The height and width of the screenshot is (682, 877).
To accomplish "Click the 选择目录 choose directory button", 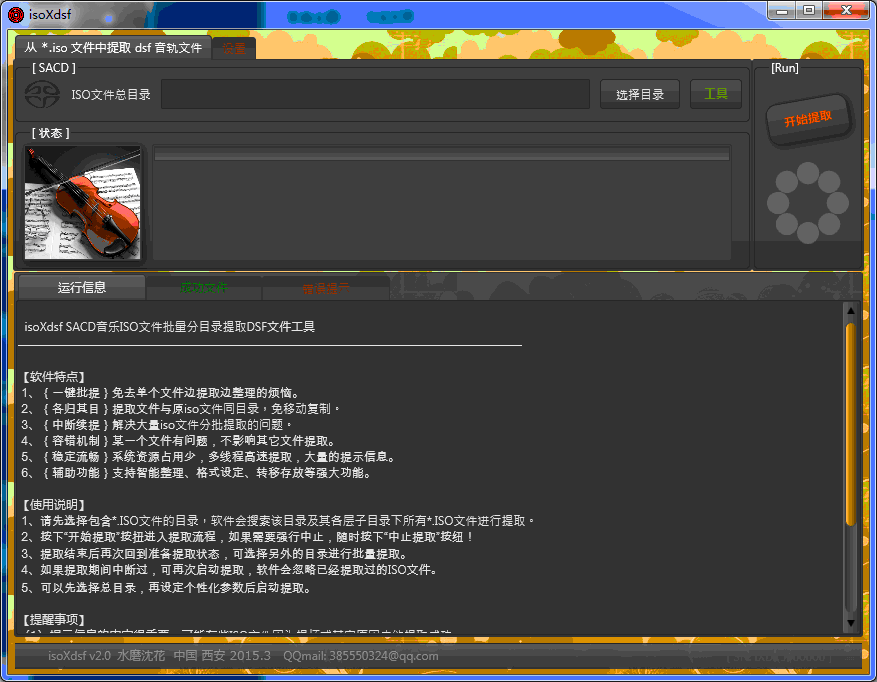I will click(x=640, y=94).
